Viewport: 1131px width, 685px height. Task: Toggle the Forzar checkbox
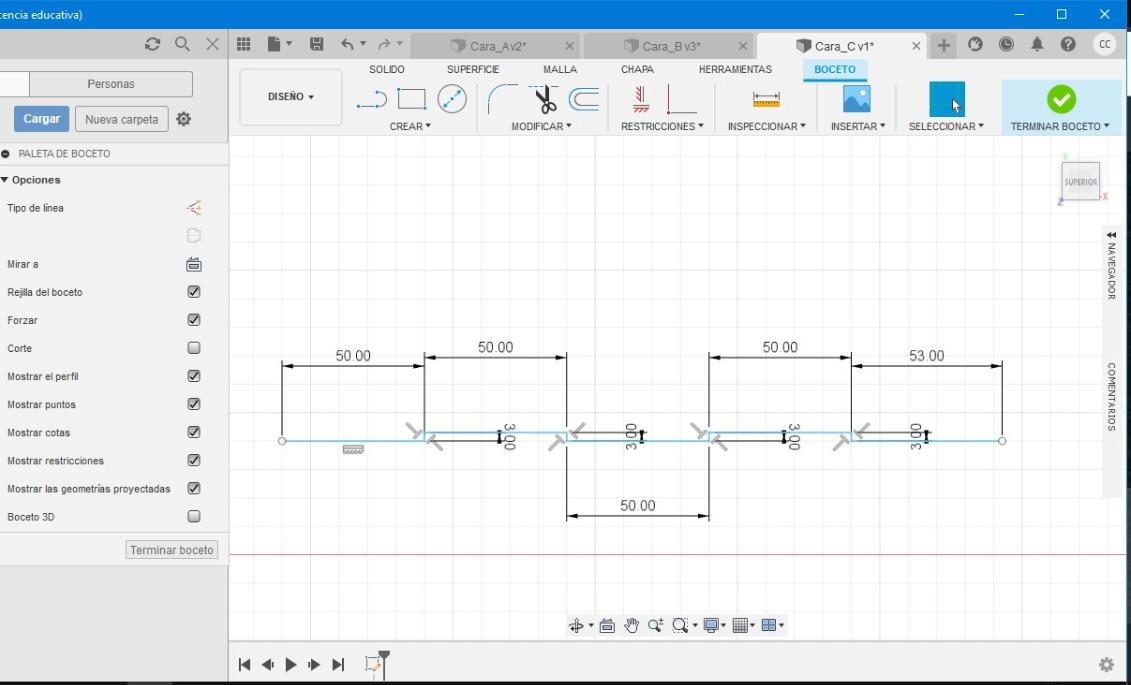click(193, 320)
